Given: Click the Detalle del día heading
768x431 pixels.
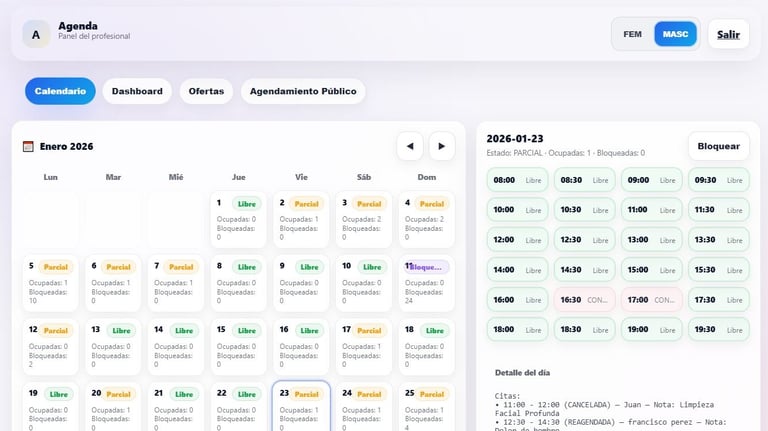Looking at the screenshot, I should (x=522, y=373).
